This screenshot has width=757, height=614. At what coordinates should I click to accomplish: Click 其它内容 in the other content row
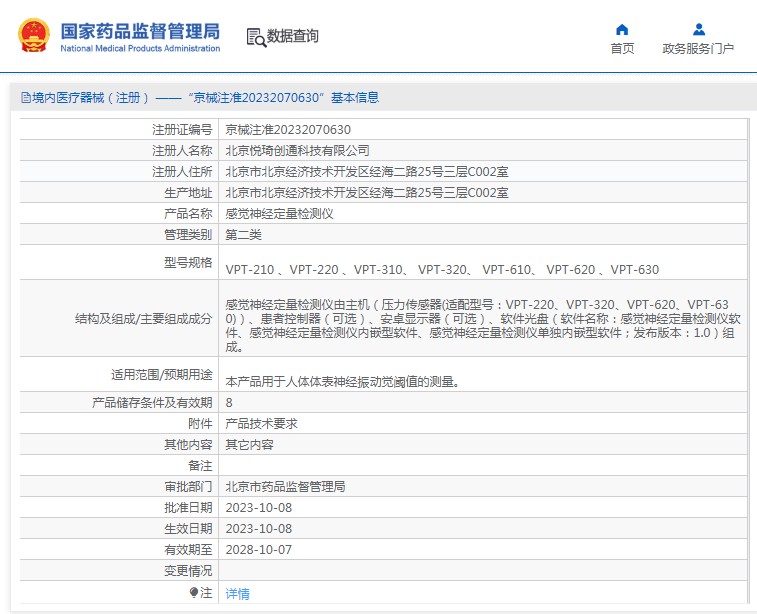[x=249, y=444]
